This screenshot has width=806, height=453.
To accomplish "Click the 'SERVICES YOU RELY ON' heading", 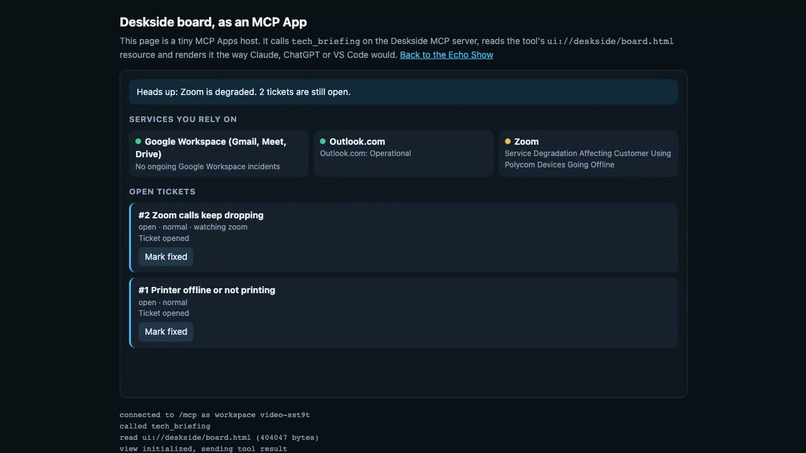I will tap(183, 119).
